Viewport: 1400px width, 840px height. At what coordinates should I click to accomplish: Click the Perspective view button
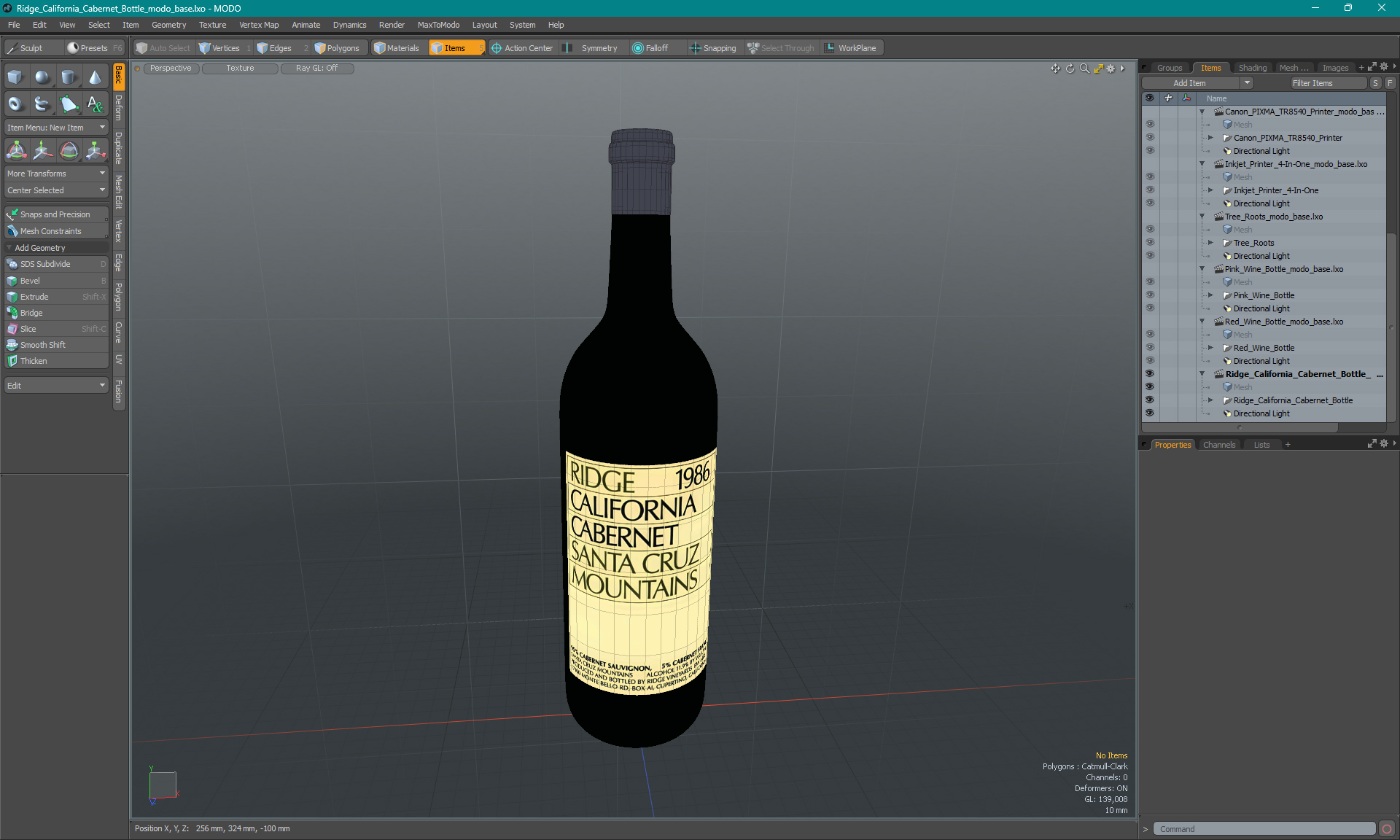171,69
